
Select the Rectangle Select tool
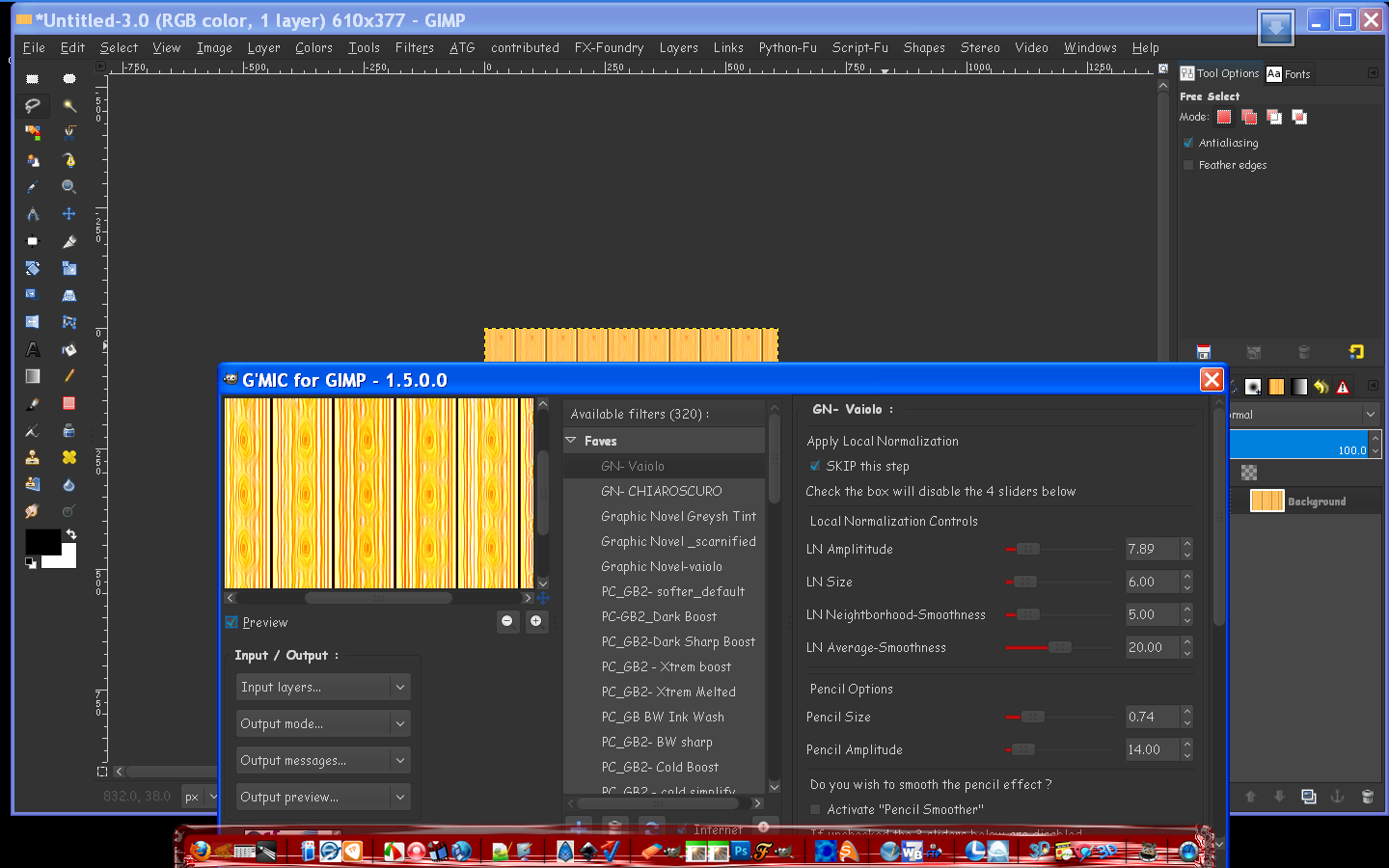32,78
